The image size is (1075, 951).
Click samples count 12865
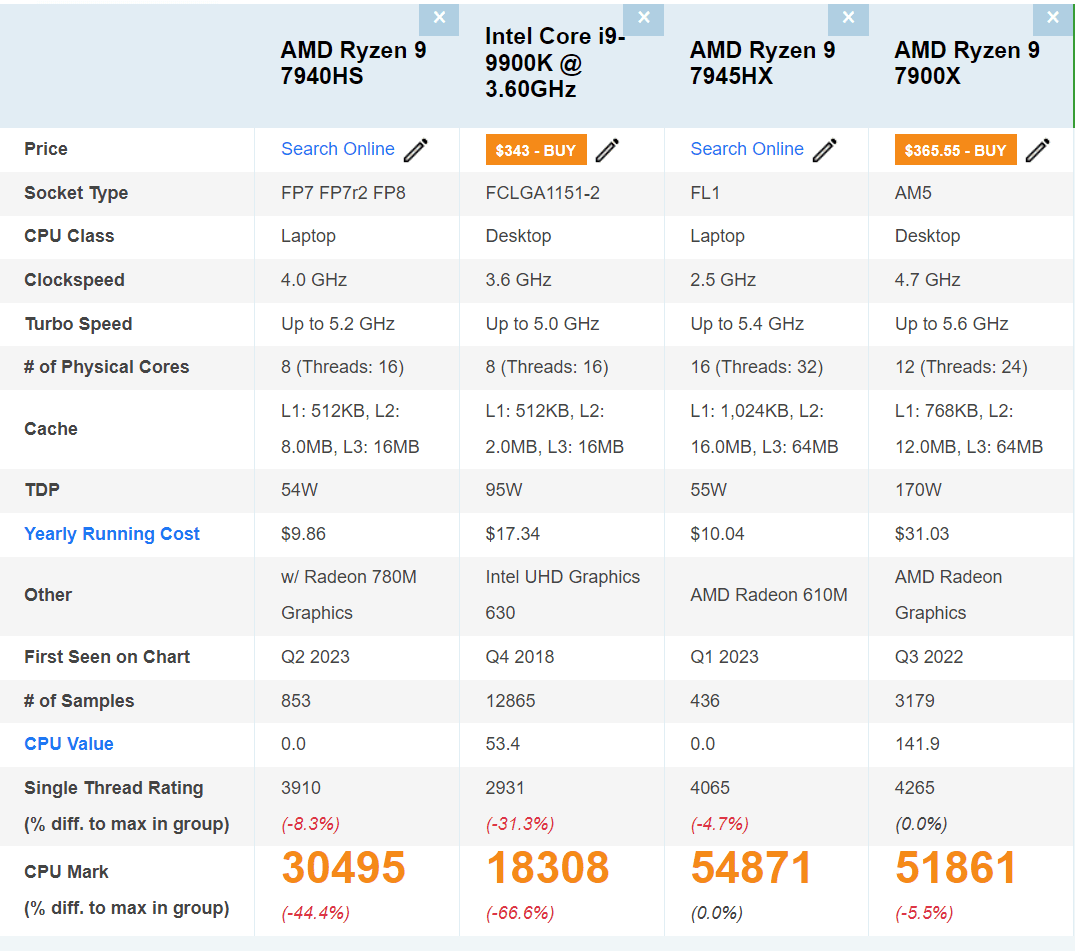[510, 701]
